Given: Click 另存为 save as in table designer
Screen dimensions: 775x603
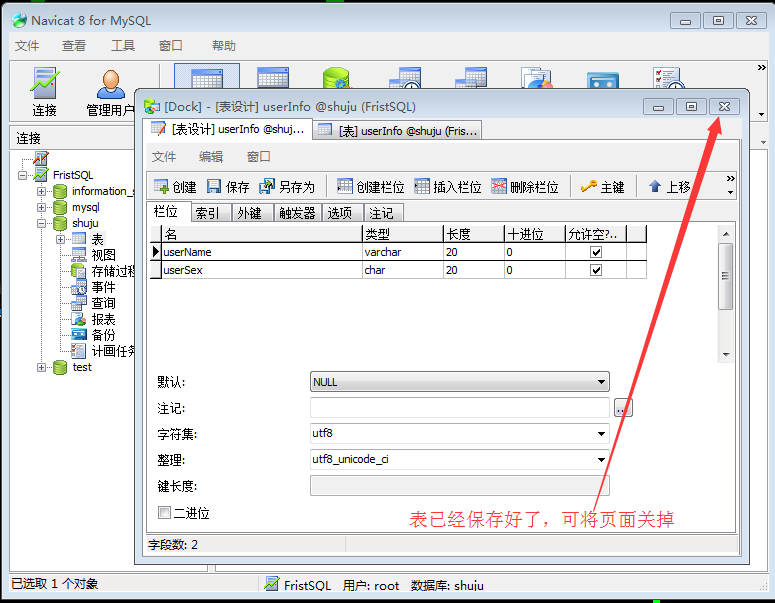Looking at the screenshot, I should tap(287, 187).
